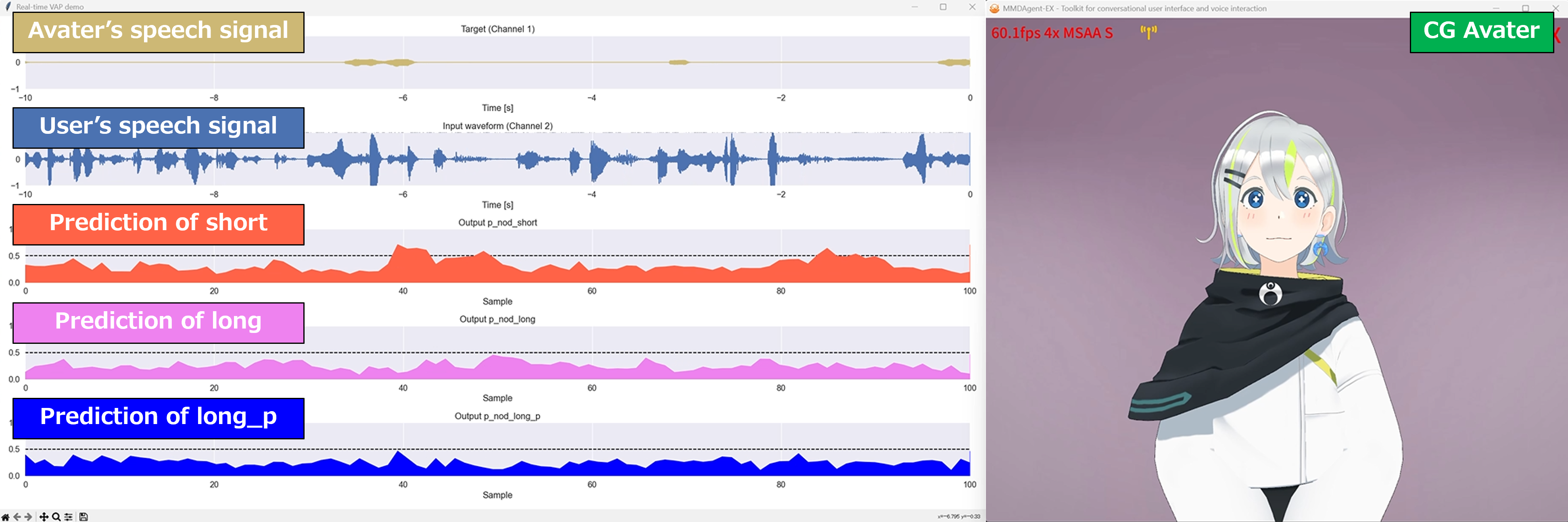Save the figure with disk icon

[x=84, y=516]
